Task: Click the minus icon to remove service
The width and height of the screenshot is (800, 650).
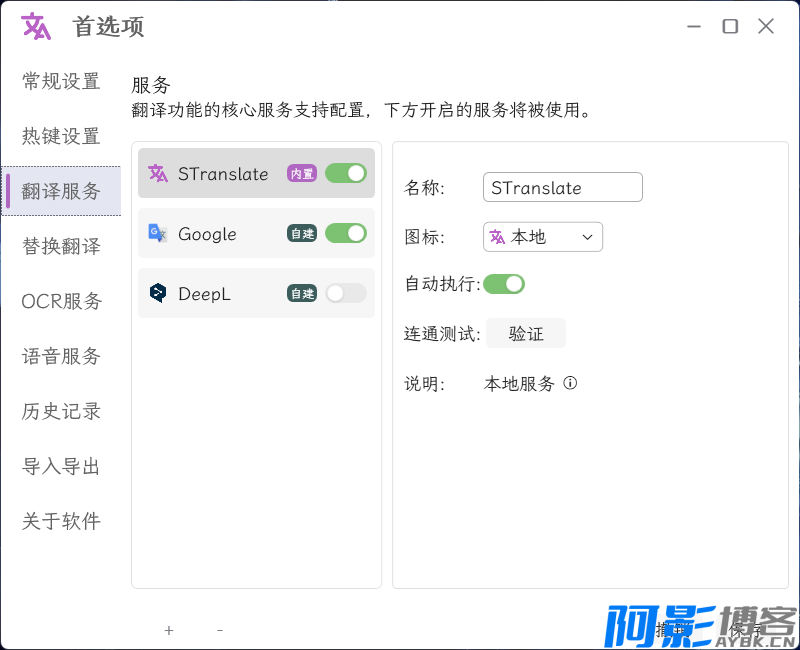Action: (220, 630)
